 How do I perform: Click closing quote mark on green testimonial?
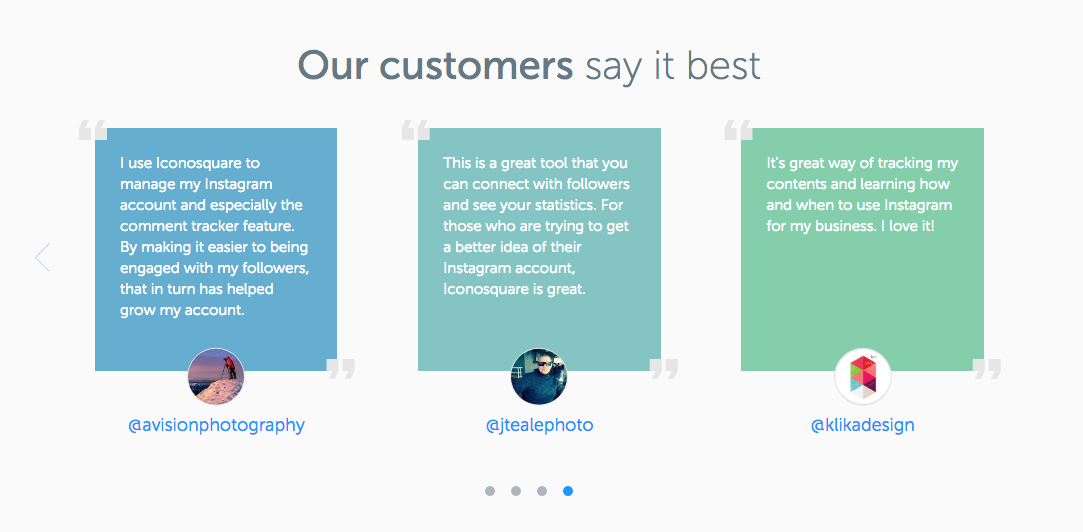pyautogui.click(x=987, y=369)
